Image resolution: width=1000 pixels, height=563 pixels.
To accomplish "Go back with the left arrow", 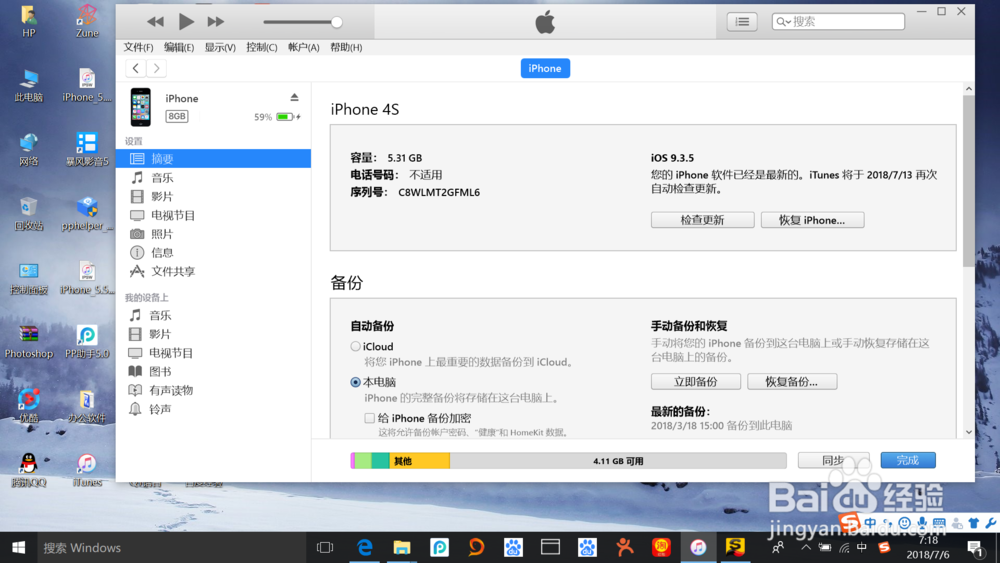I will point(135,68).
